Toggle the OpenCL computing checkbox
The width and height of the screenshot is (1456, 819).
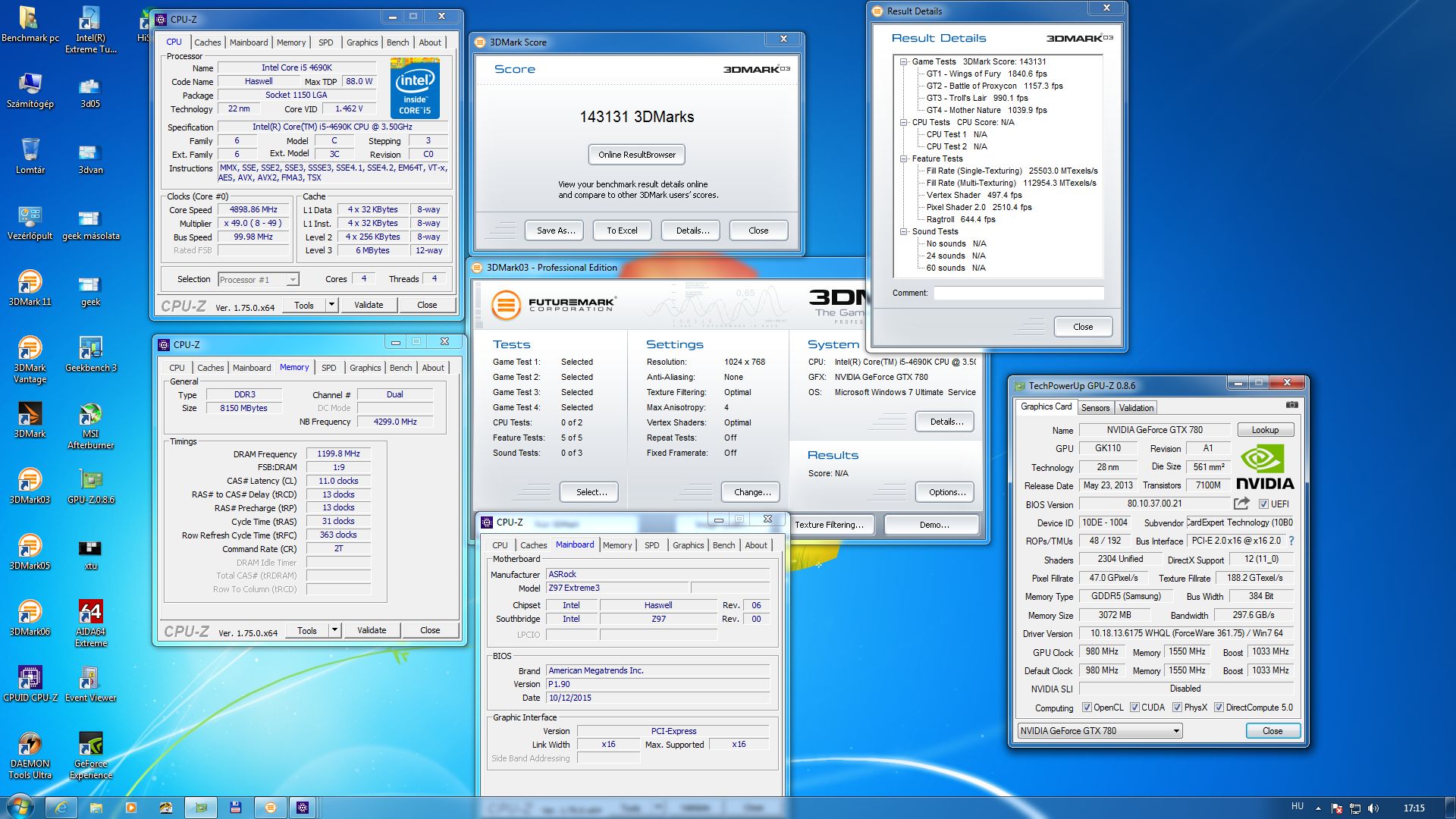point(1087,708)
